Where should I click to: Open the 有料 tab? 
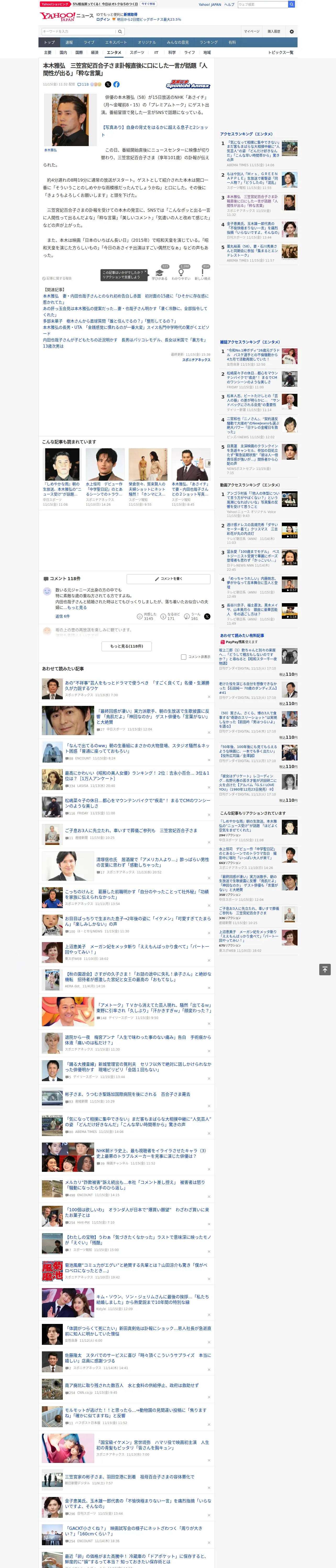(232, 43)
